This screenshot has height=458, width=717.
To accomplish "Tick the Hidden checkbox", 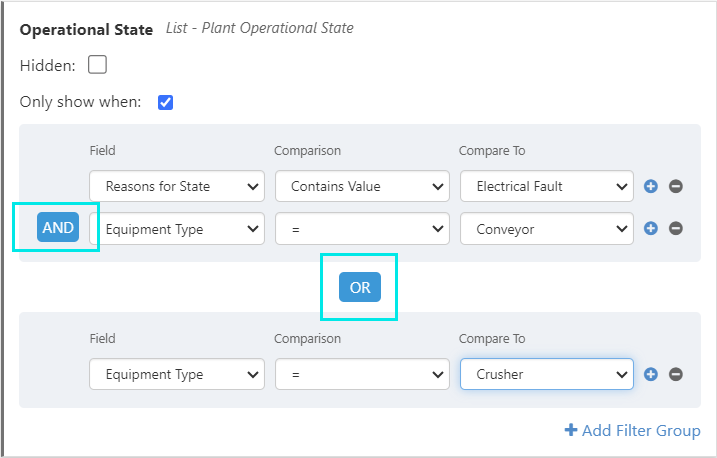I will point(97,65).
